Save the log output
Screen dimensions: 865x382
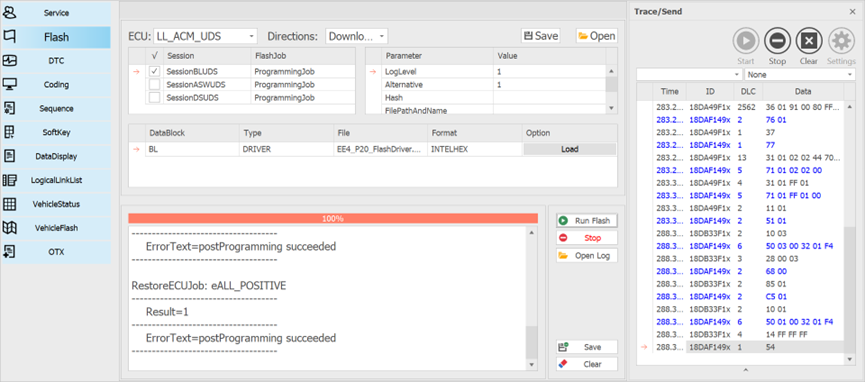pos(586,347)
